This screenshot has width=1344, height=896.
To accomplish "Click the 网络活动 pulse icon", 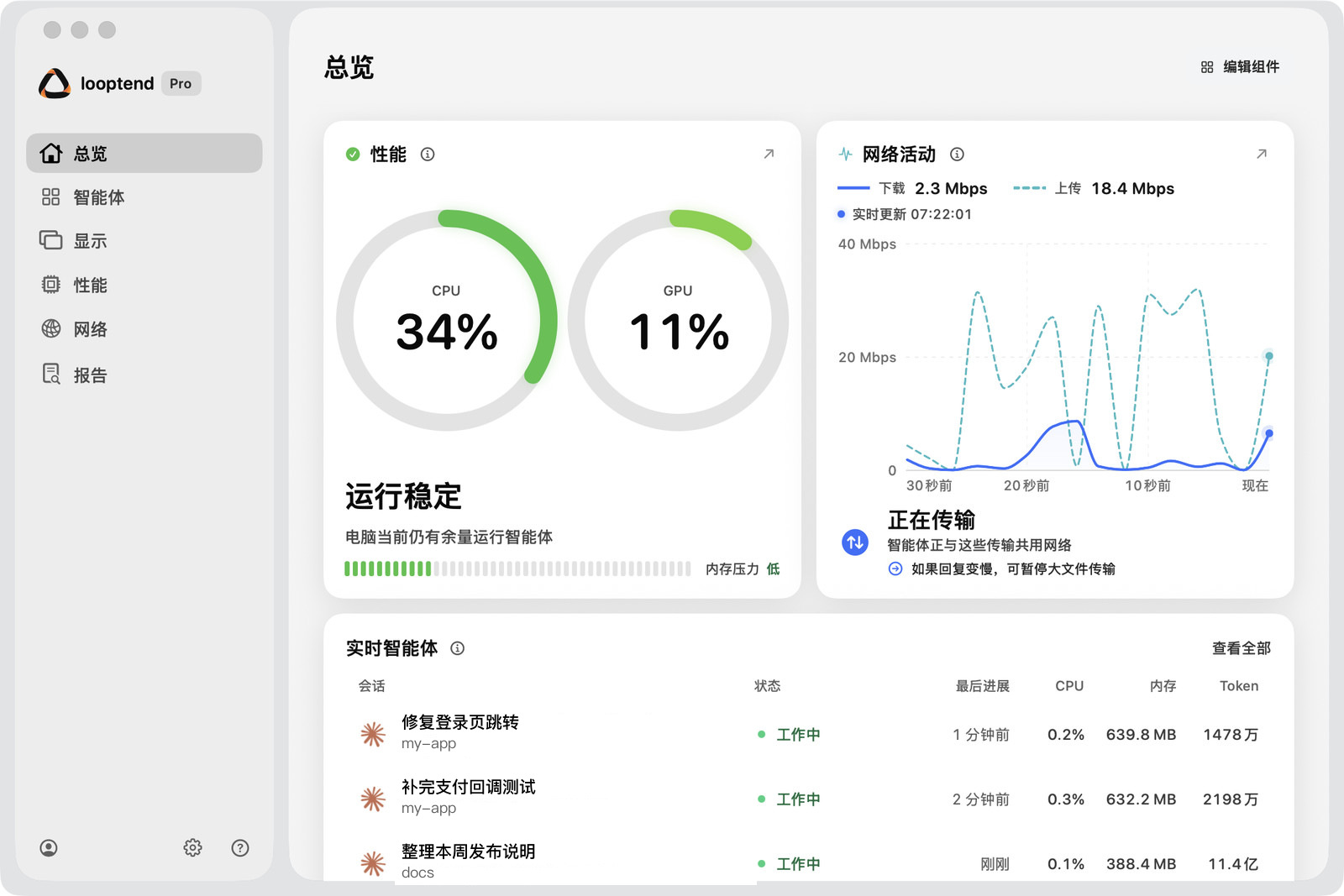I will [x=845, y=155].
